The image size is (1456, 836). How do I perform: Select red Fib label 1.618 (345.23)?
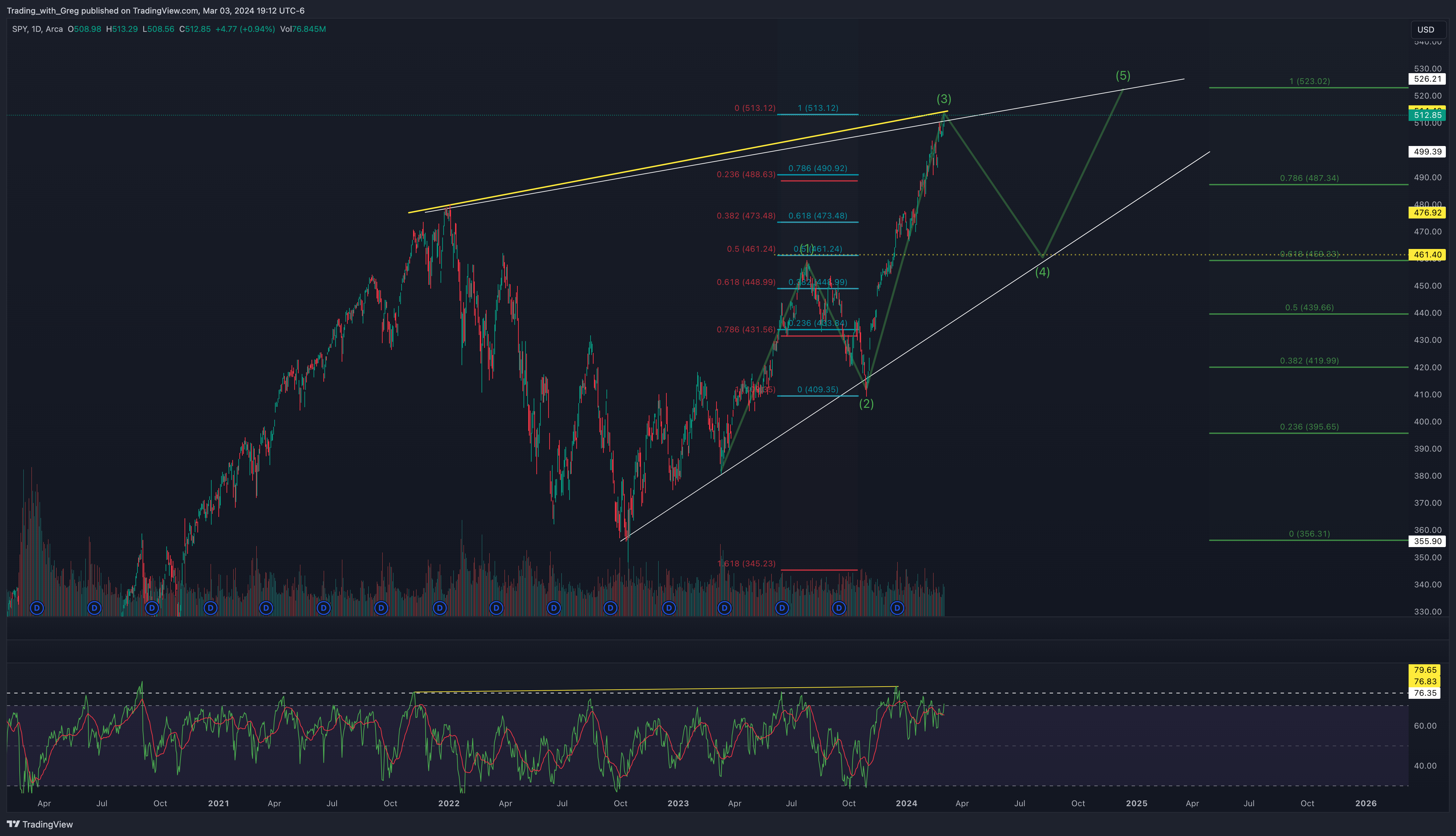tap(746, 564)
